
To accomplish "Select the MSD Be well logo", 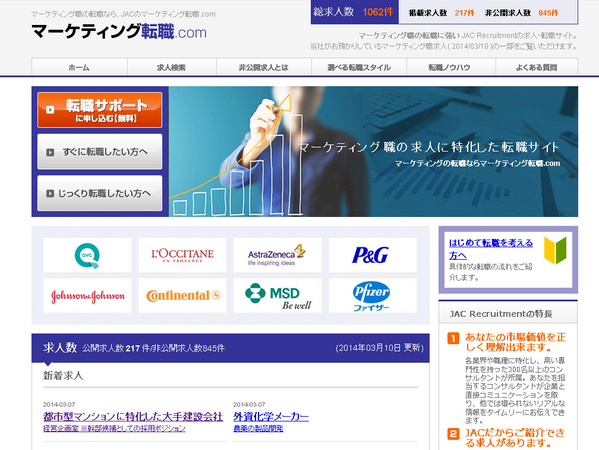I will click(x=277, y=296).
